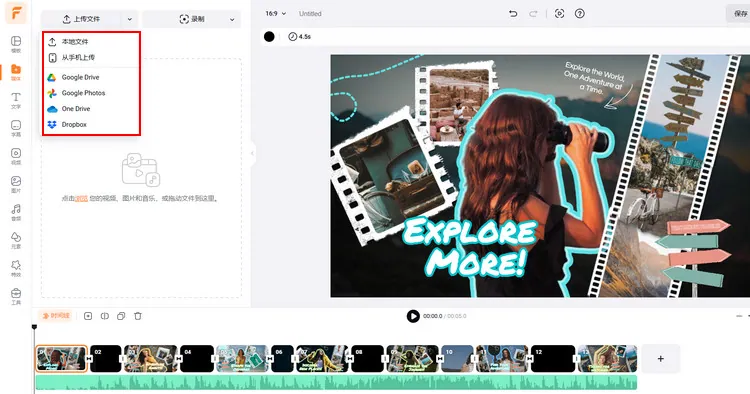The image size is (750, 394).
Task: Open the help question mark icon
Action: pyautogui.click(x=580, y=14)
